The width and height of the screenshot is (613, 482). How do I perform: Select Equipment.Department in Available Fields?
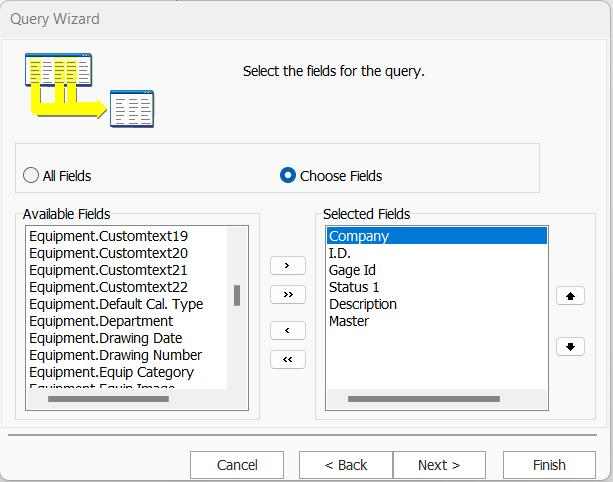pyautogui.click(x=101, y=321)
